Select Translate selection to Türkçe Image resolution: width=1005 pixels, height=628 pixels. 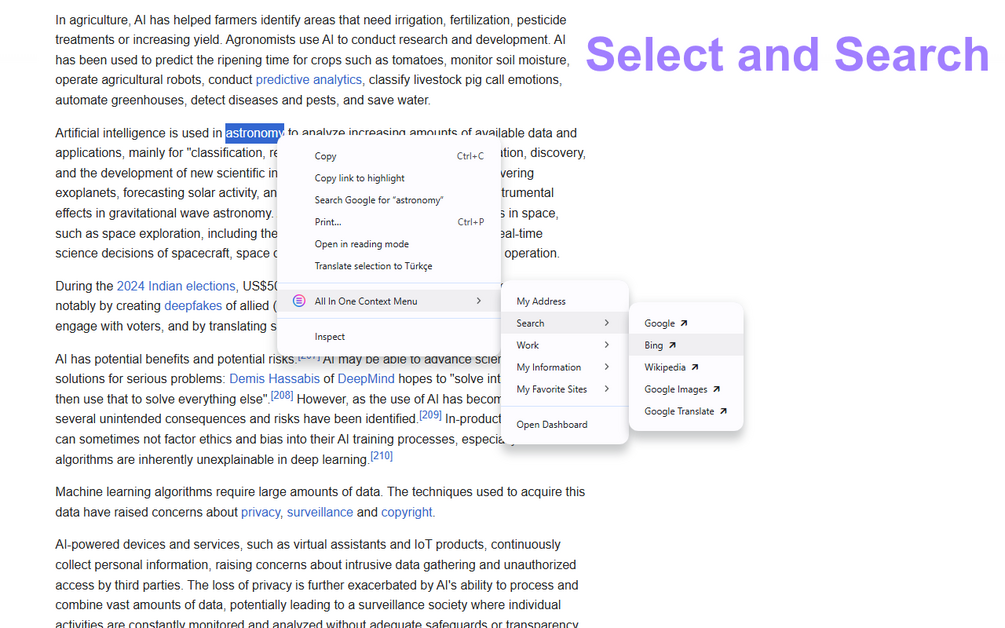[389, 266]
